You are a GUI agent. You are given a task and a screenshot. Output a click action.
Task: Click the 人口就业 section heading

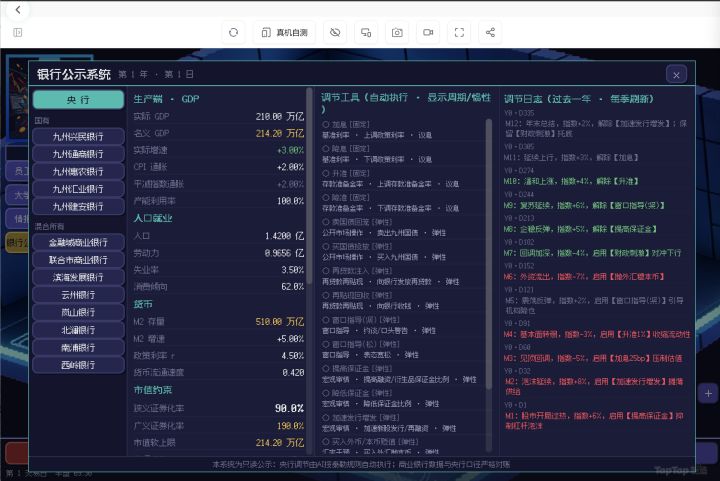[153, 218]
